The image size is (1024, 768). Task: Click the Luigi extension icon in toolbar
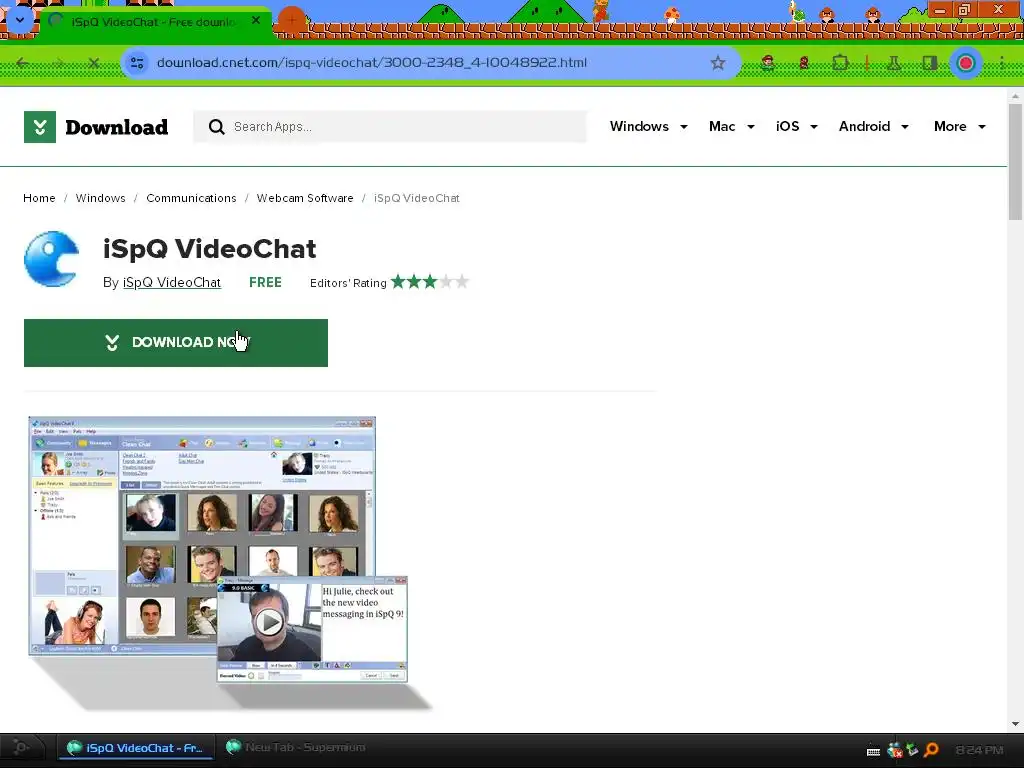click(768, 63)
